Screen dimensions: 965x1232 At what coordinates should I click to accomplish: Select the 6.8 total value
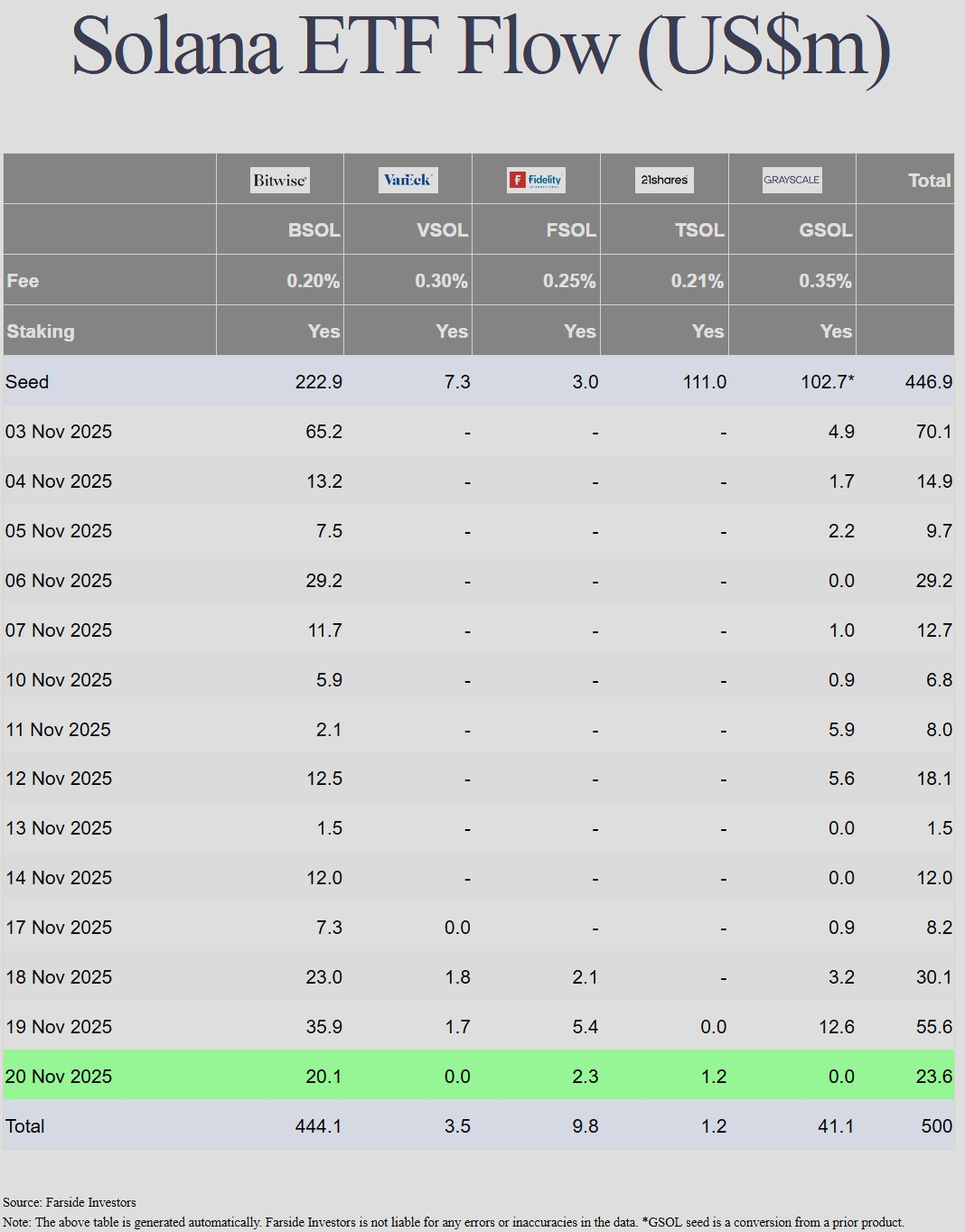940,680
